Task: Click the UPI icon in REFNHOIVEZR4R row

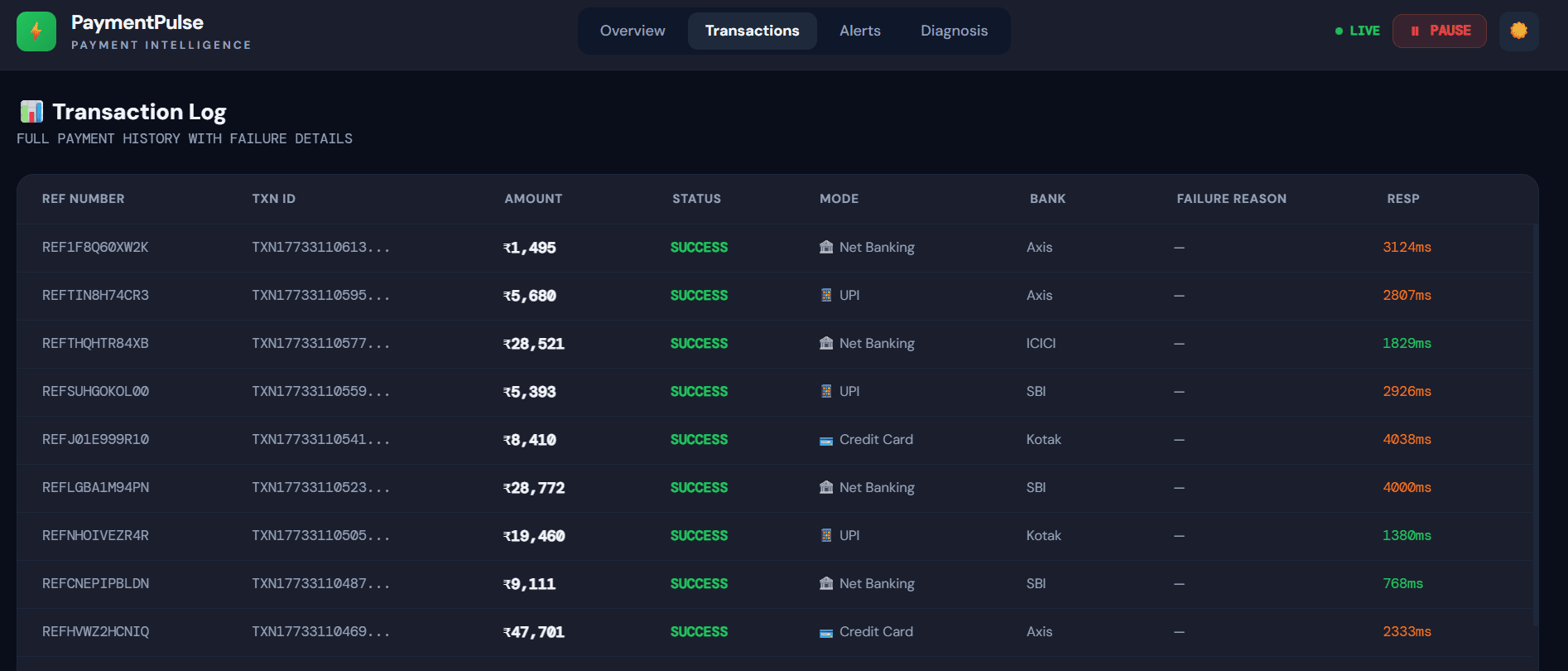Action: (x=826, y=535)
